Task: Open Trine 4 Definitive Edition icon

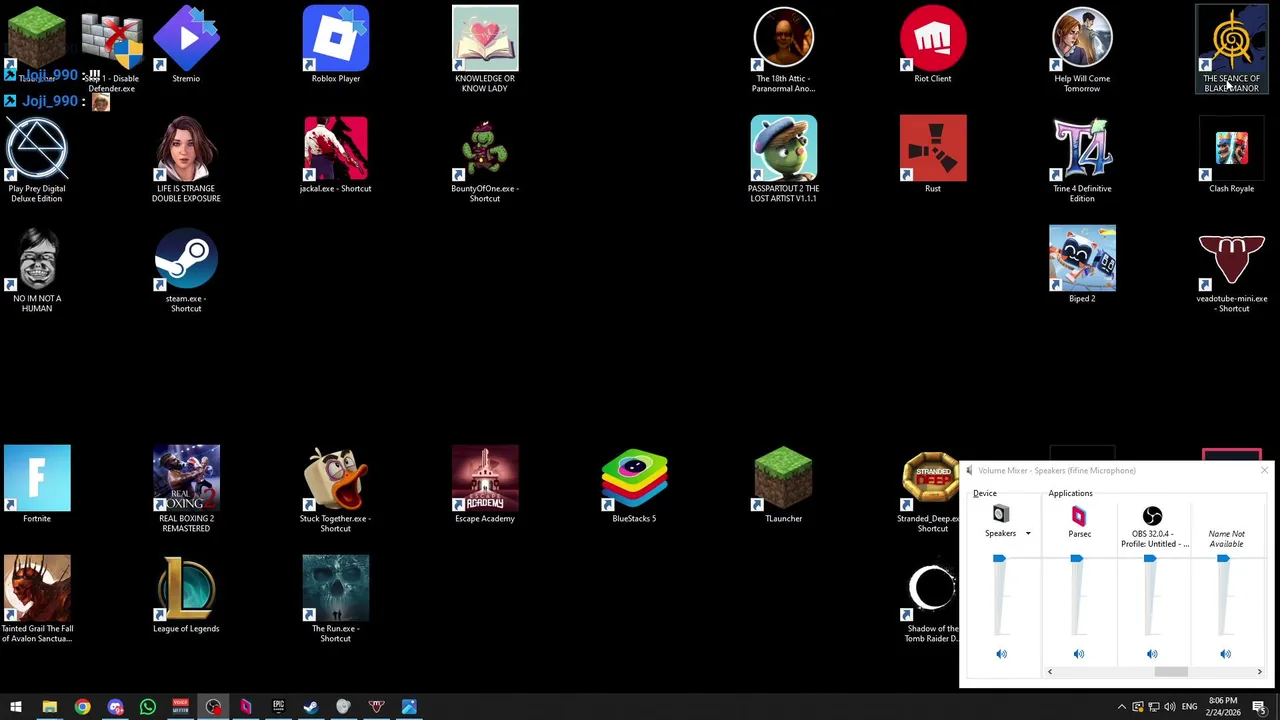Action: 1082,159
